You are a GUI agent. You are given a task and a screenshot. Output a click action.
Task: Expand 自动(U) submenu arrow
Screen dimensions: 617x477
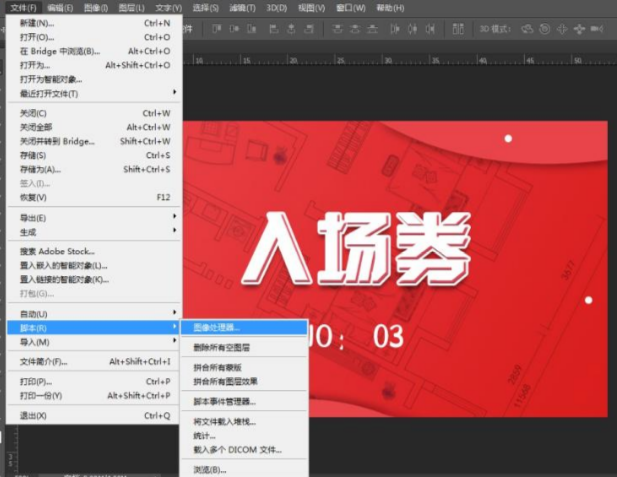point(174,312)
